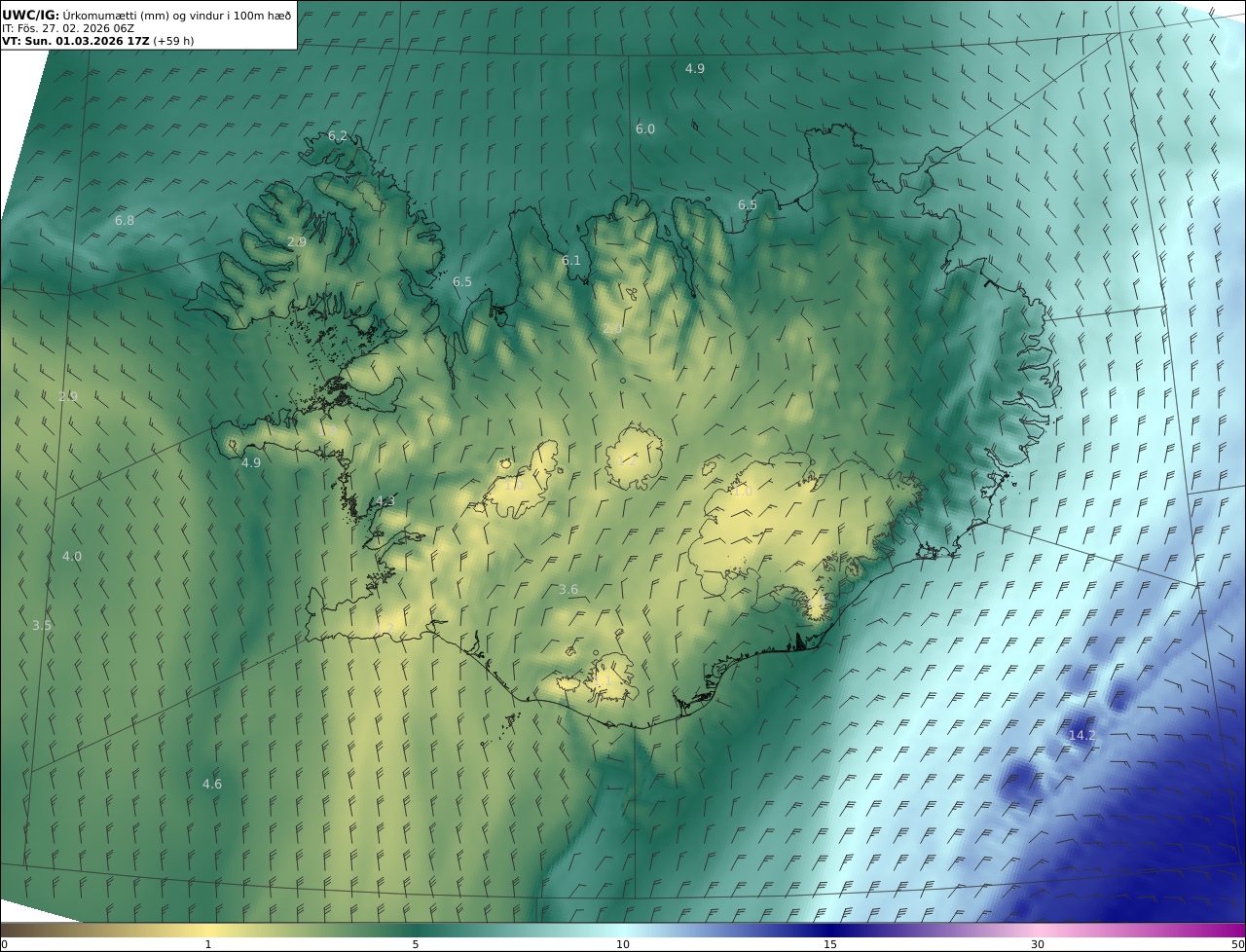The image size is (1246, 952).
Task: Click the '50' label on the color scale
Action: coord(1237,944)
